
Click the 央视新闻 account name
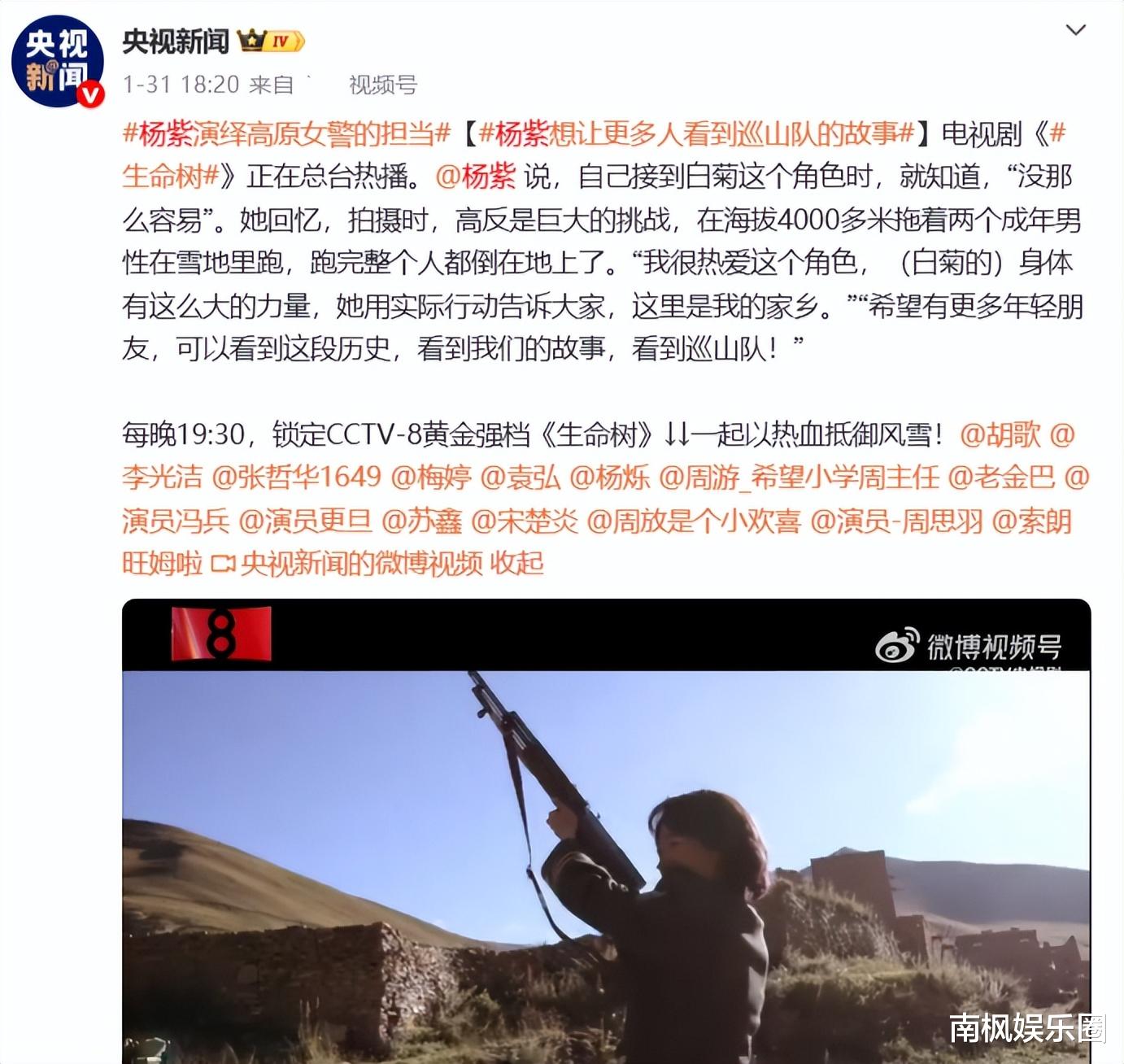(x=176, y=41)
